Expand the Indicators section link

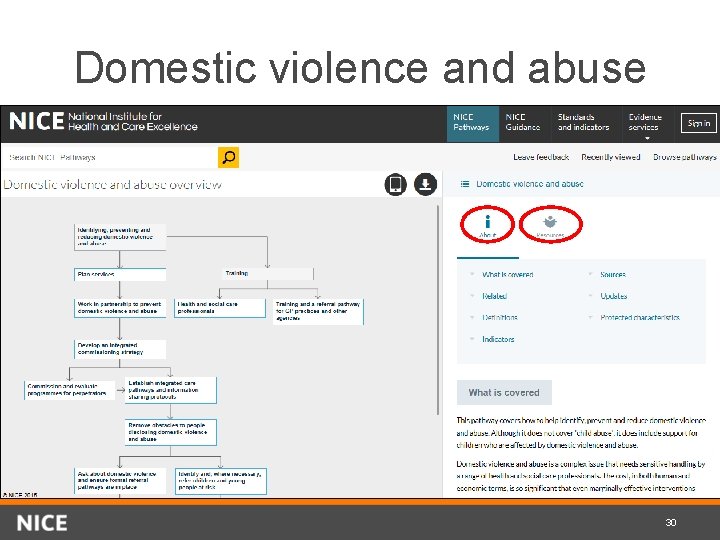click(498, 339)
